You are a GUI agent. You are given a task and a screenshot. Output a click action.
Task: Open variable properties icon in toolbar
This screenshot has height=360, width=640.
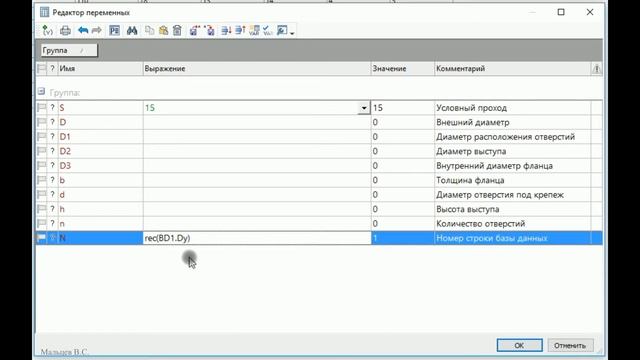pos(114,31)
